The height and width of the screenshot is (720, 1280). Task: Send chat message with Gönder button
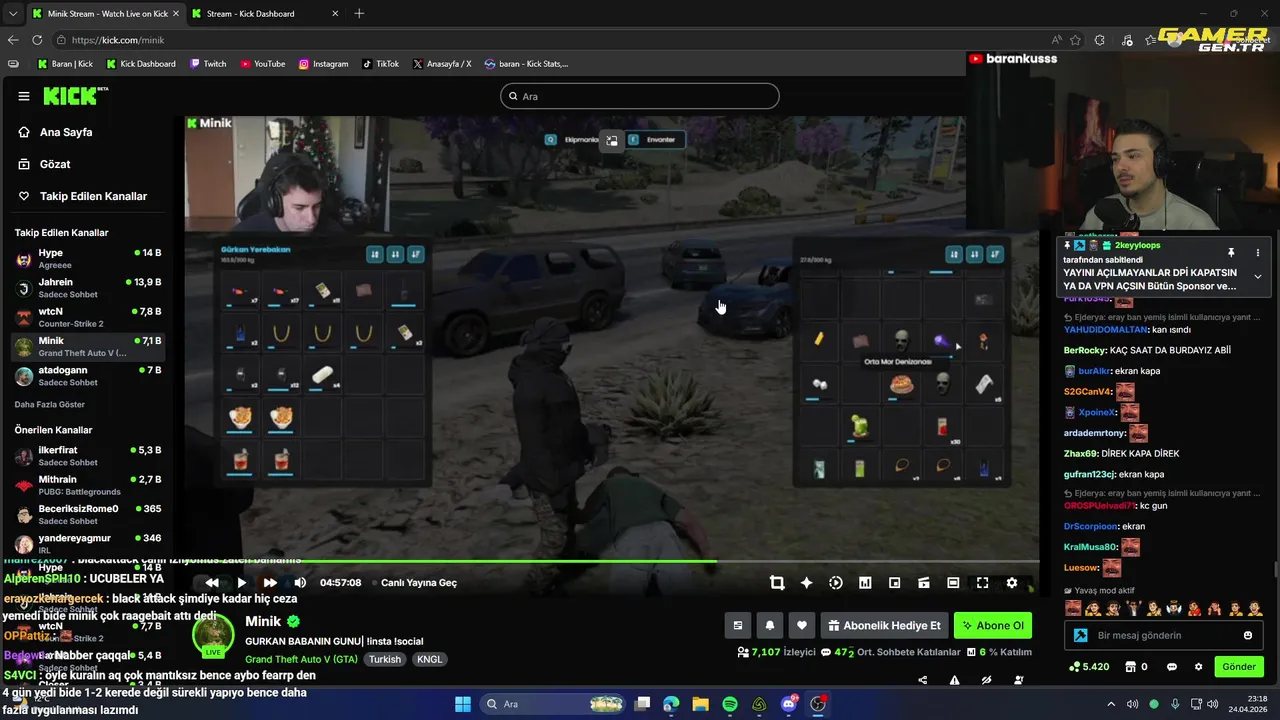point(1238,666)
